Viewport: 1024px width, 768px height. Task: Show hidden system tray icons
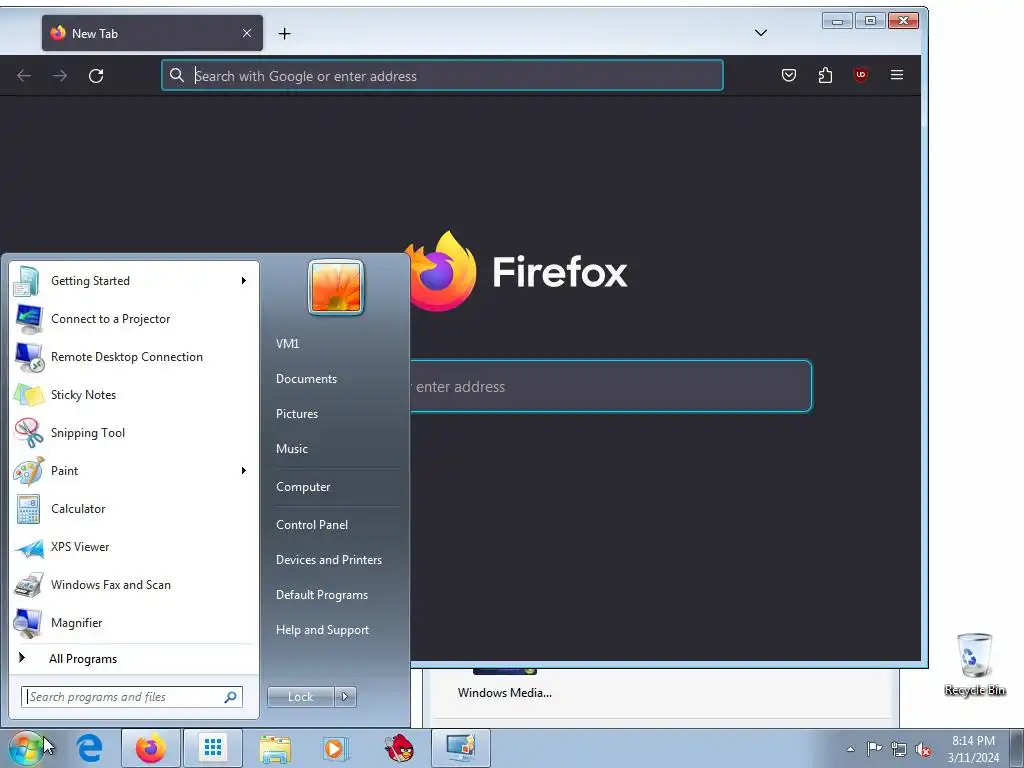[x=850, y=749]
